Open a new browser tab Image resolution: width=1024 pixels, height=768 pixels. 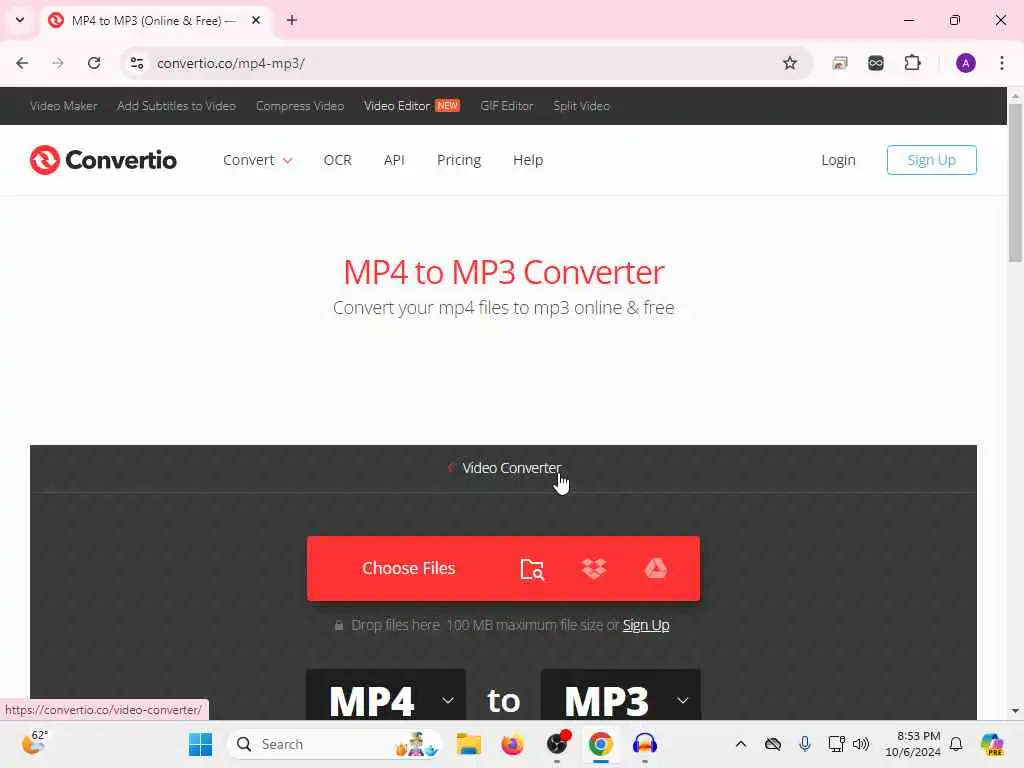point(292,20)
